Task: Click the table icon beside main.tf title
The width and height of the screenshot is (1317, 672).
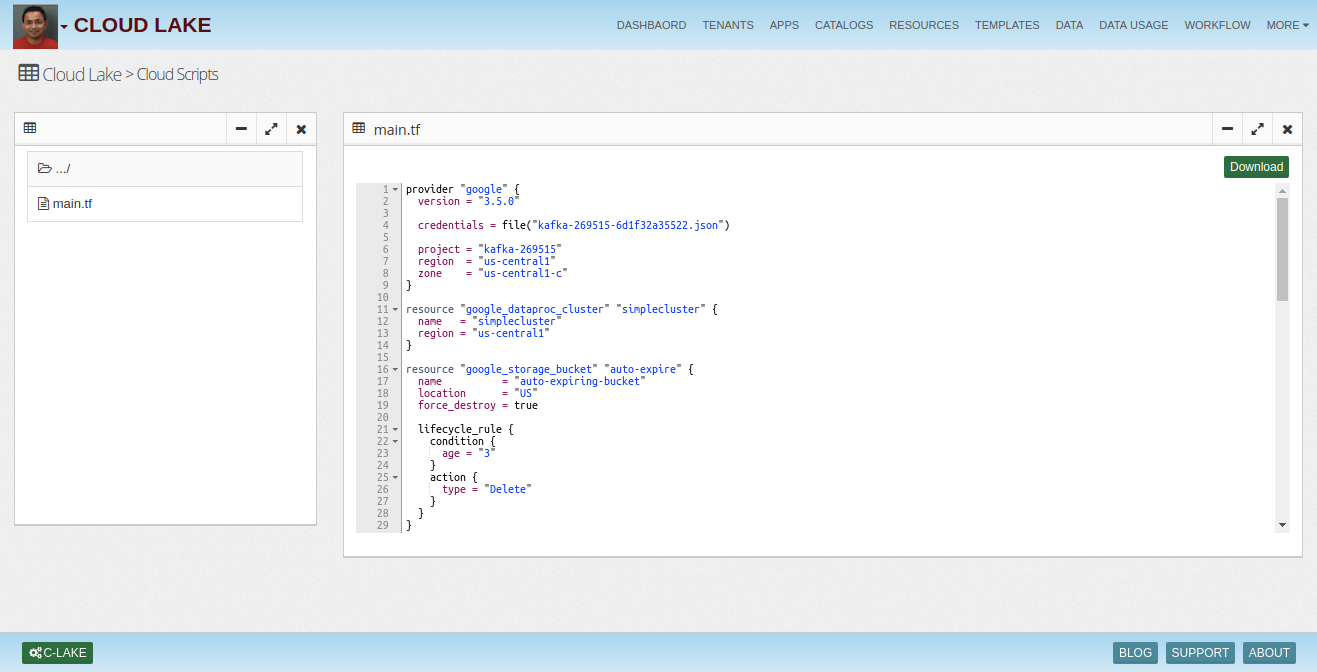Action: click(359, 128)
